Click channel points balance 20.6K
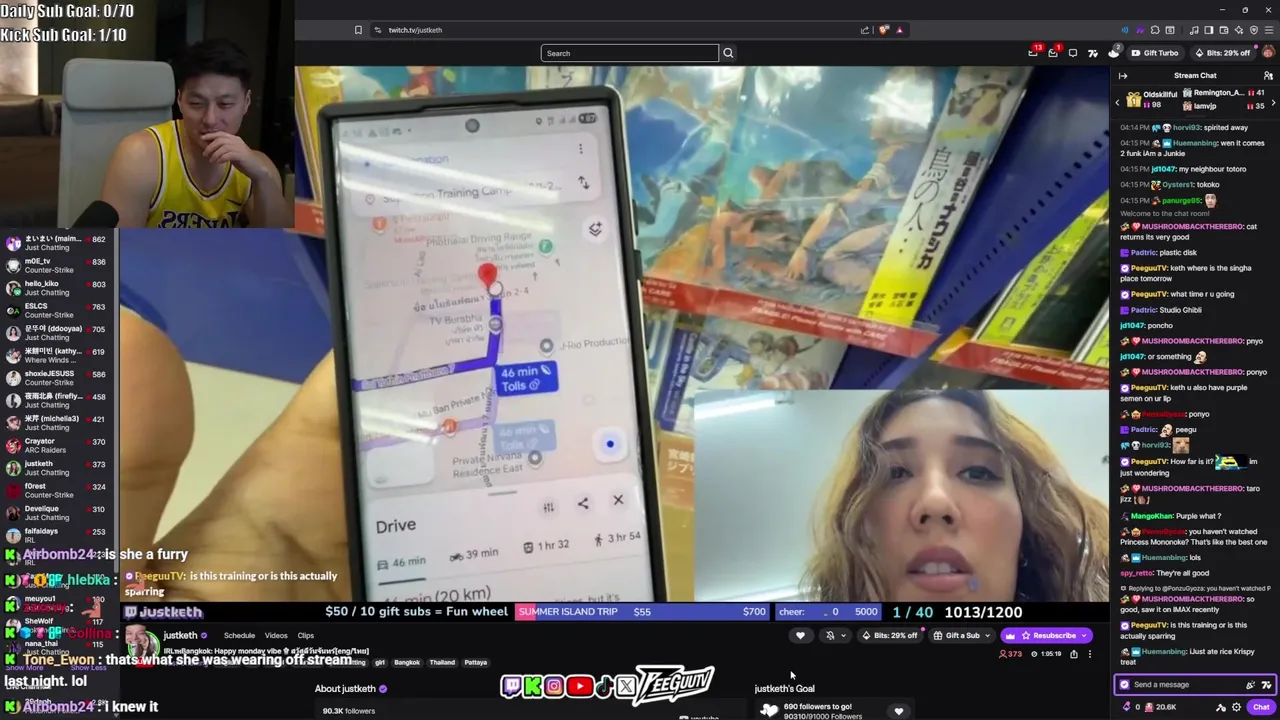Screen dimensions: 1280x720 point(1159,707)
